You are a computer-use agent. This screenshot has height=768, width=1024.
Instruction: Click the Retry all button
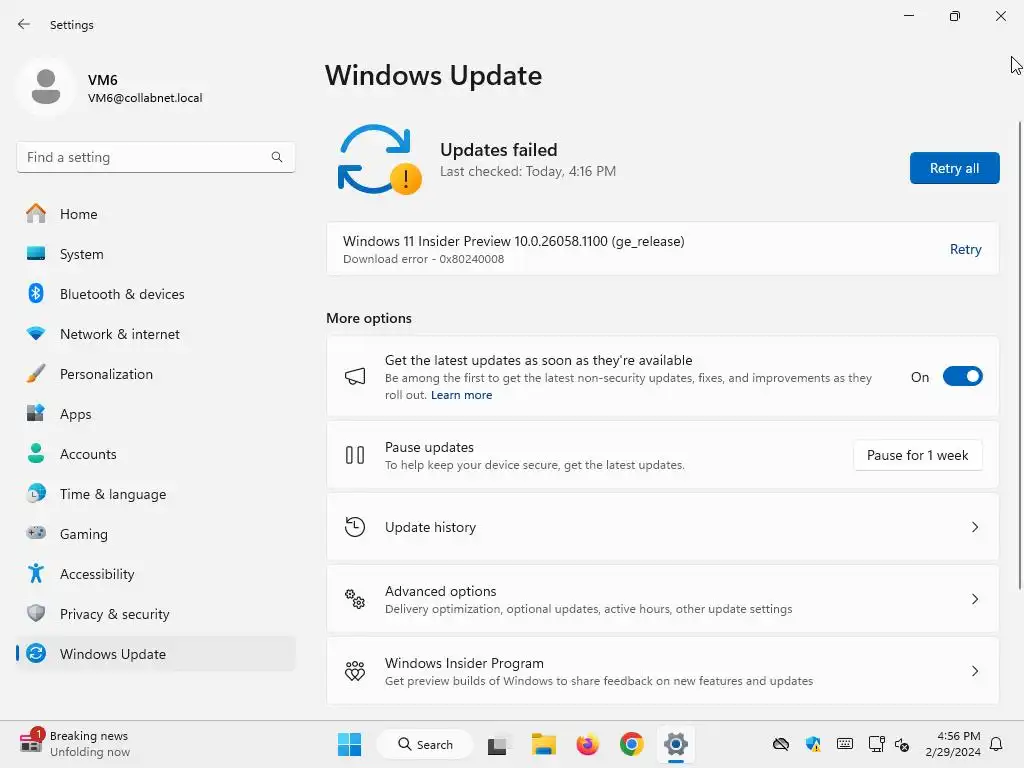(x=954, y=168)
